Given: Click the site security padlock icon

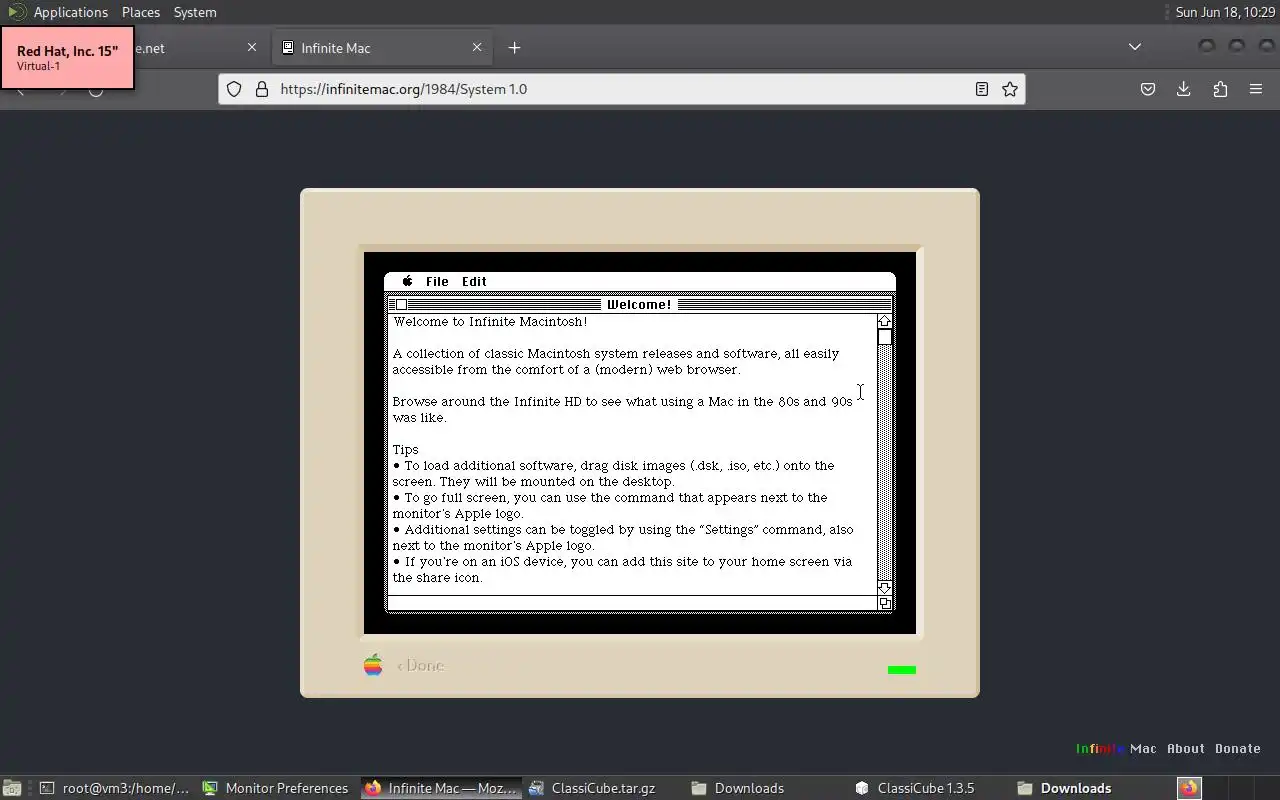Looking at the screenshot, I should pyautogui.click(x=262, y=89).
